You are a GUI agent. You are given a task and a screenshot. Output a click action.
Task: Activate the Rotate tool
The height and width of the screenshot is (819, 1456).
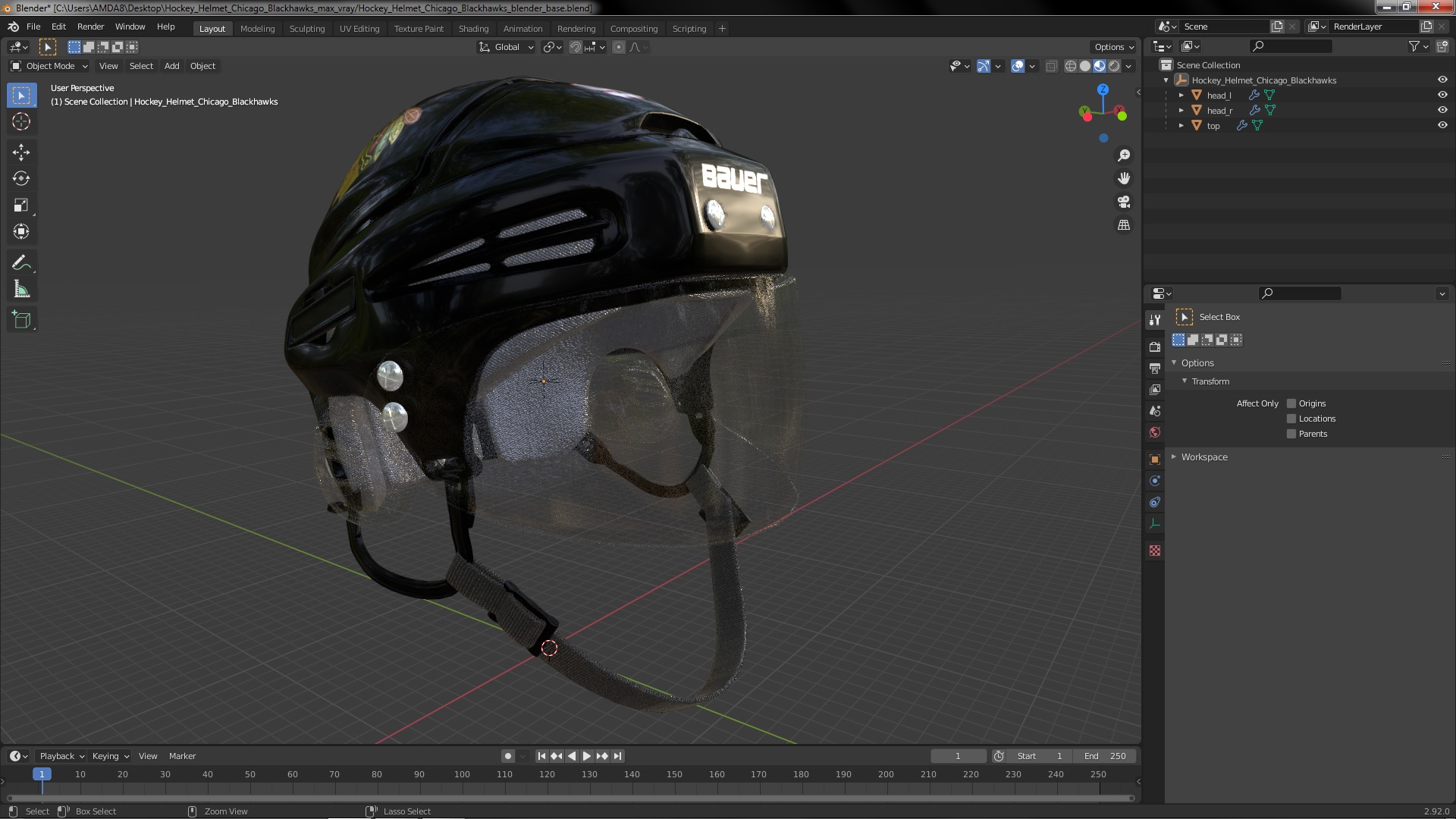(x=21, y=179)
